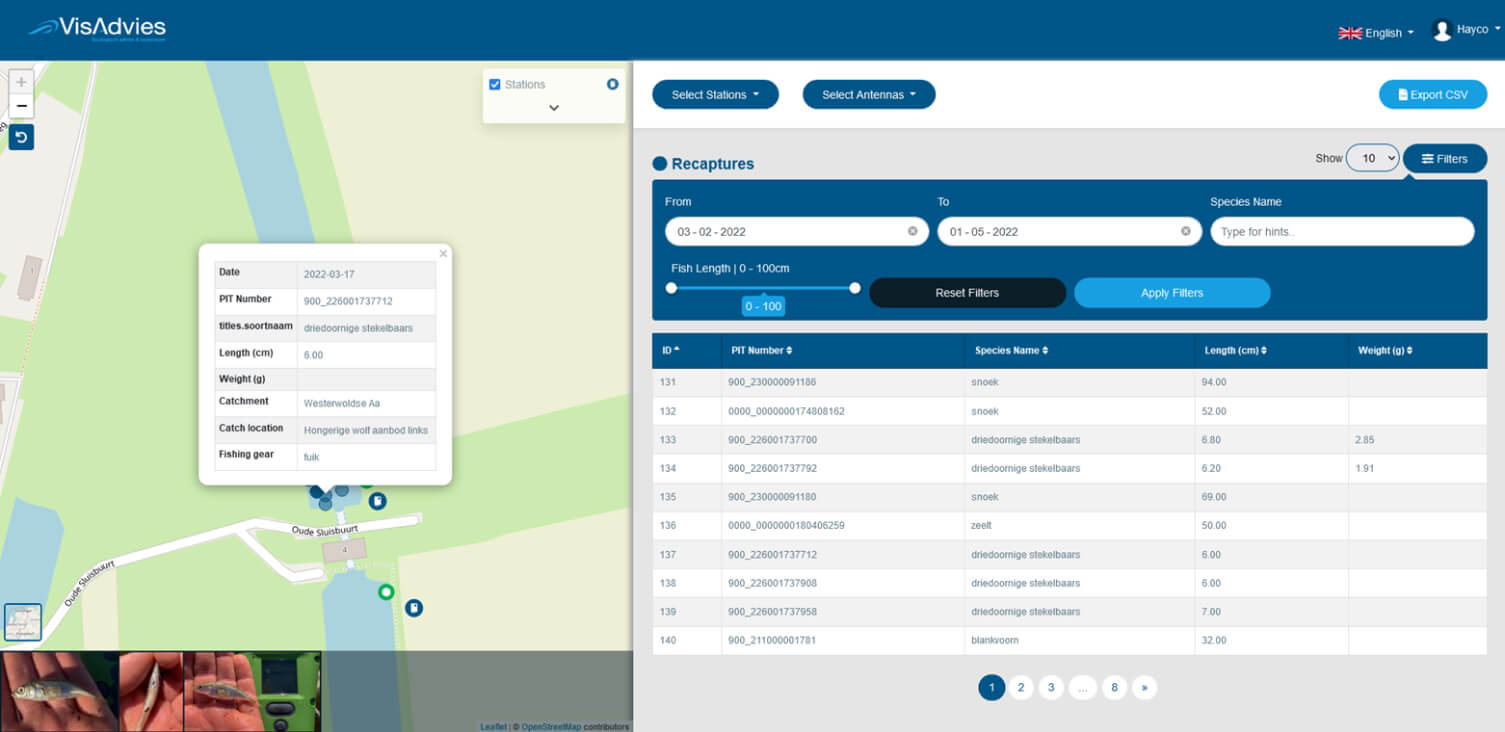Click the Export CSV button
This screenshot has height=732, width=1505.
(1432, 95)
